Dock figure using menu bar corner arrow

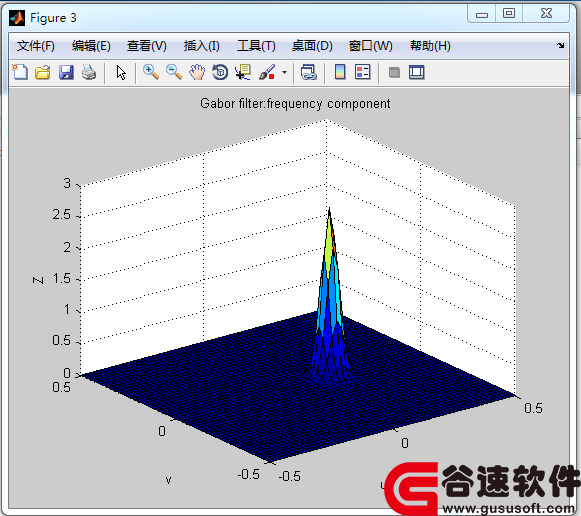pyautogui.click(x=560, y=45)
